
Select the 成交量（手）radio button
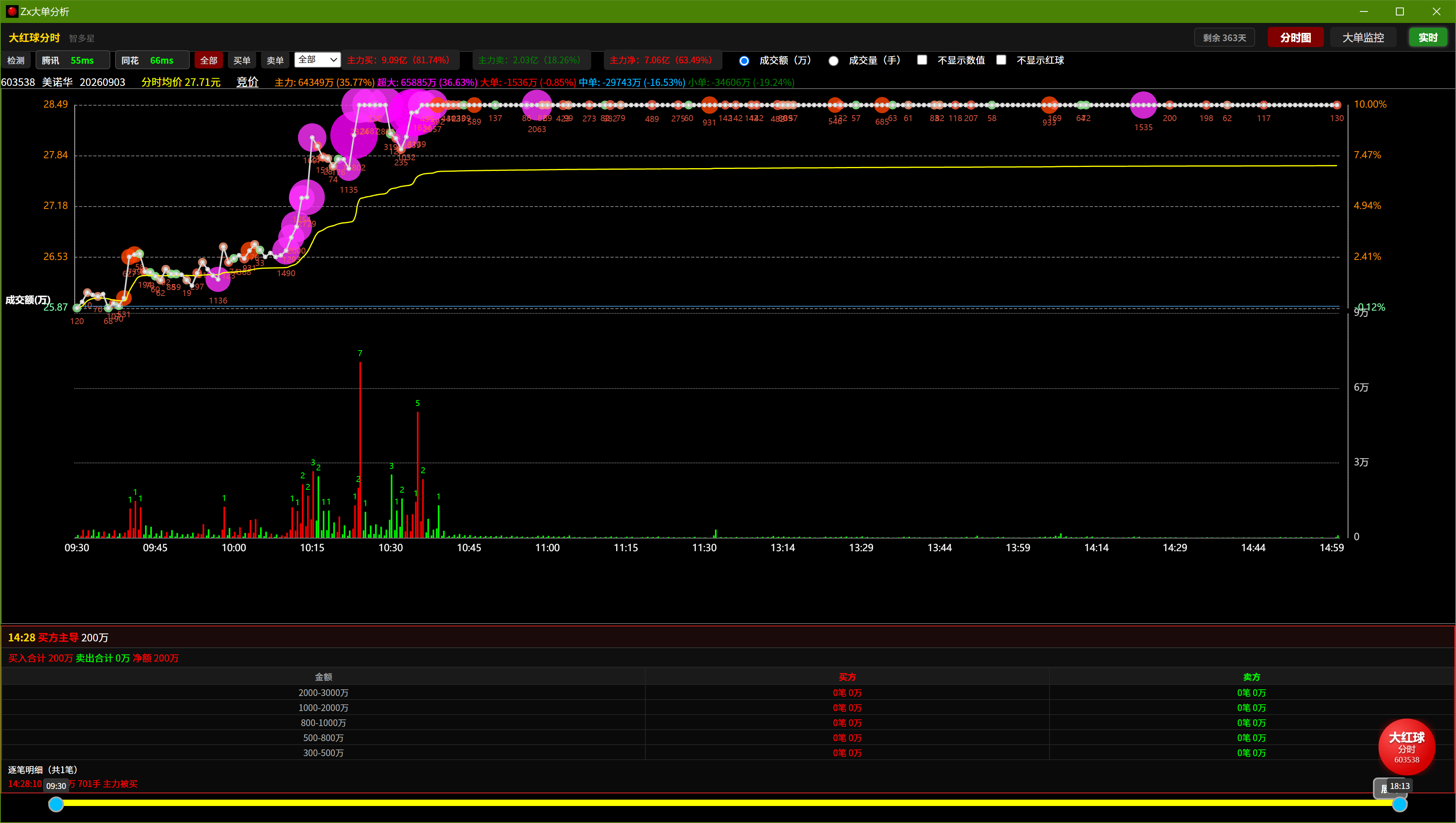pyautogui.click(x=833, y=61)
